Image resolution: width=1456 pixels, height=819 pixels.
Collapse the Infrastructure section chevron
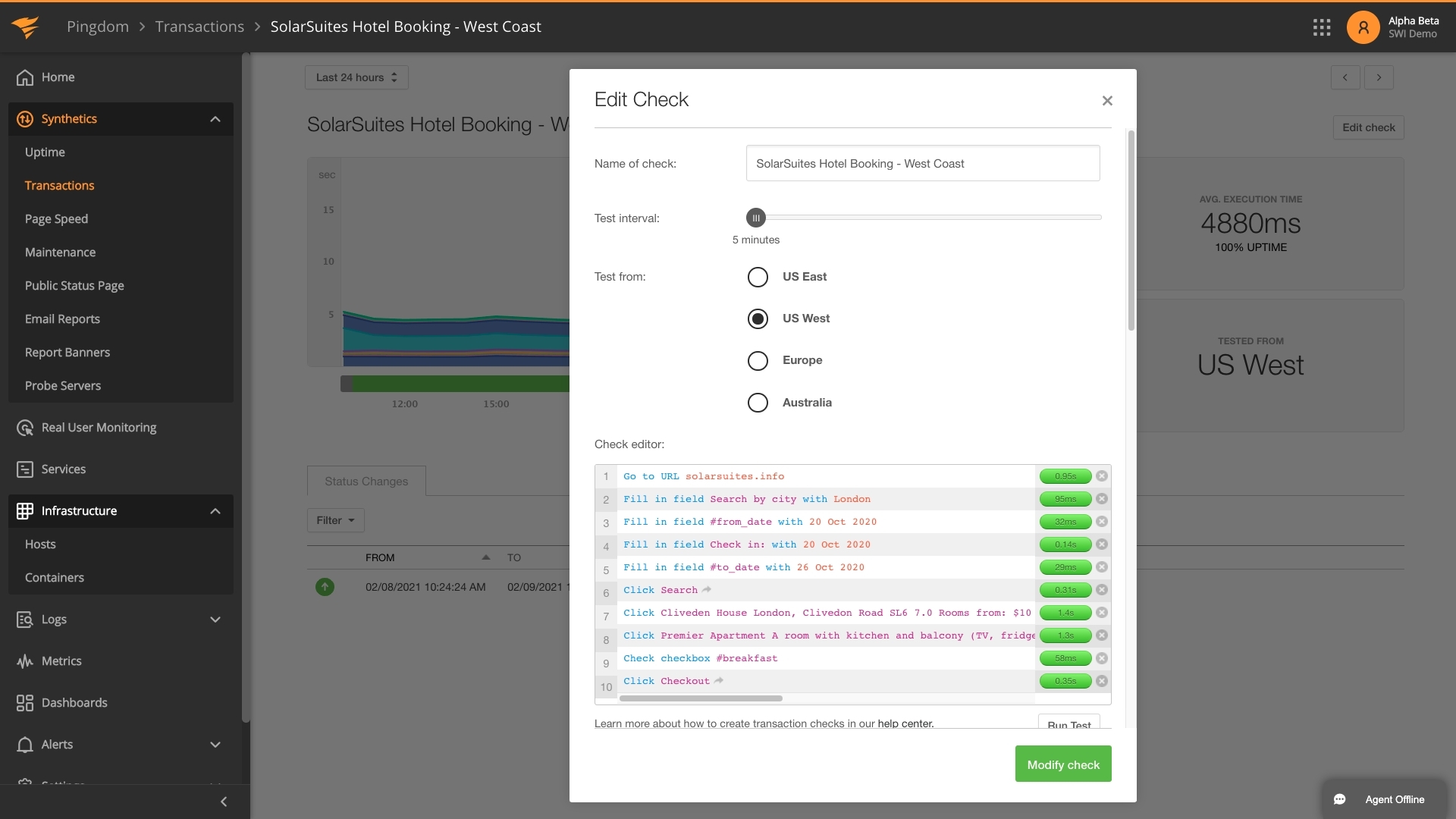[x=215, y=511]
